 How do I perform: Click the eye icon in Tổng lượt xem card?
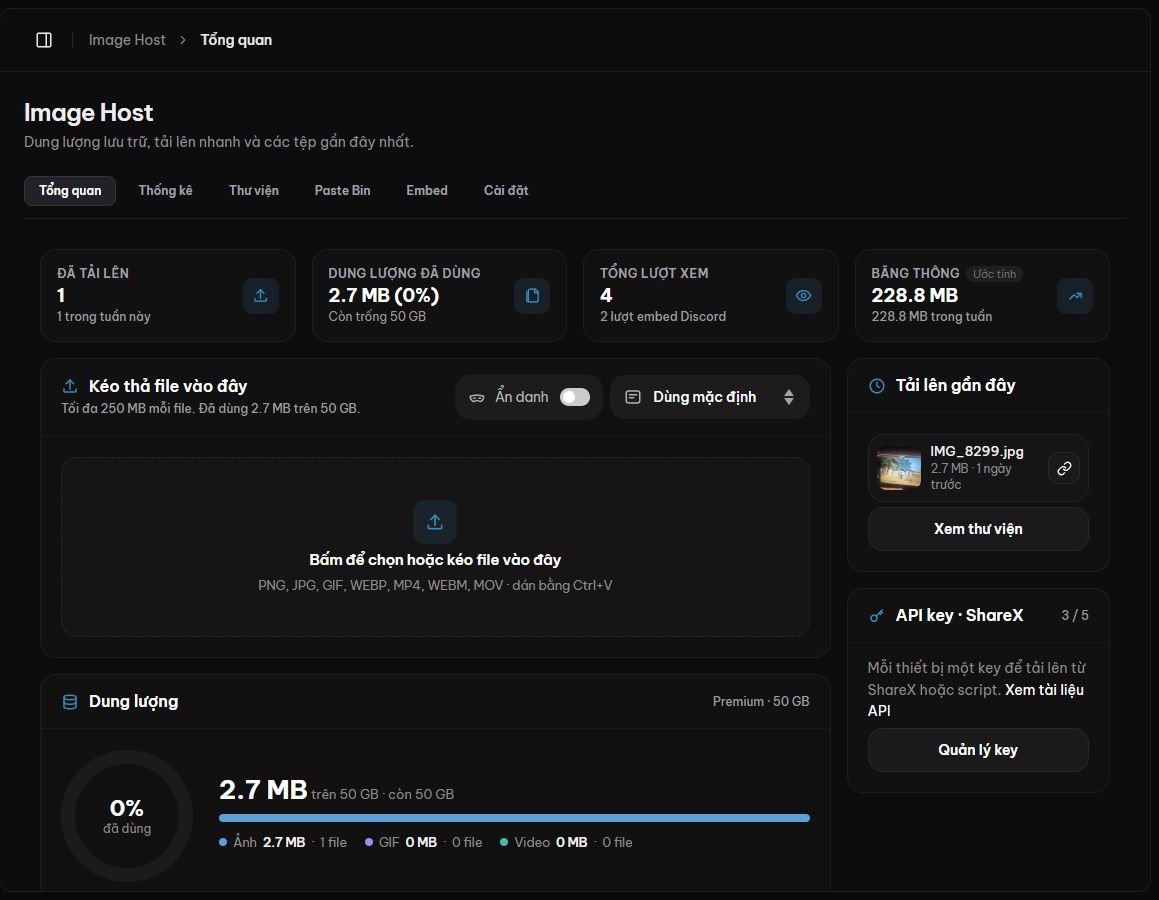803,296
